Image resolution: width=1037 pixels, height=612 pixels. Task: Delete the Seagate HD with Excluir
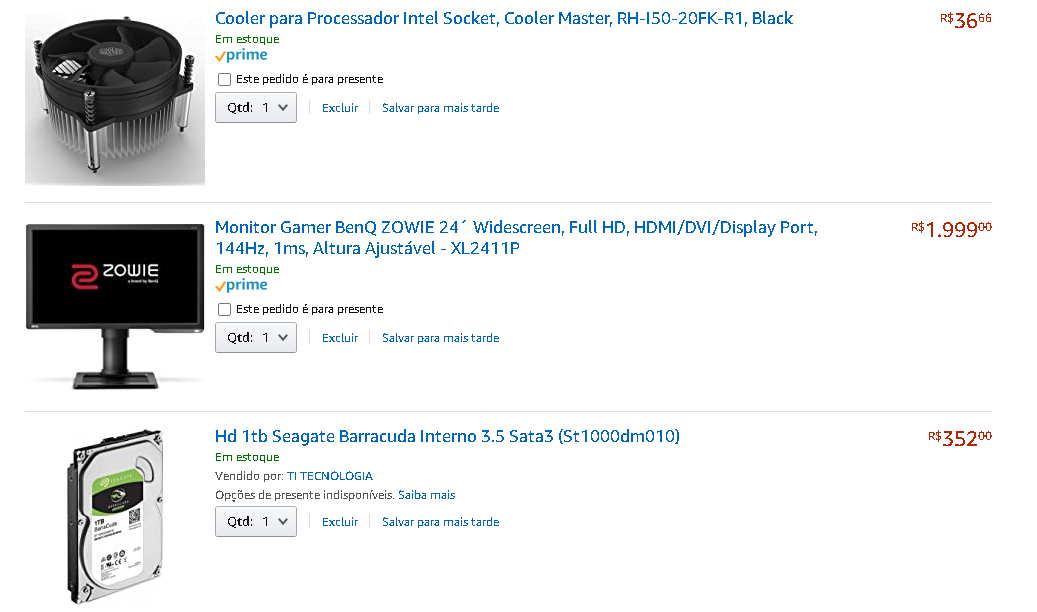point(340,522)
